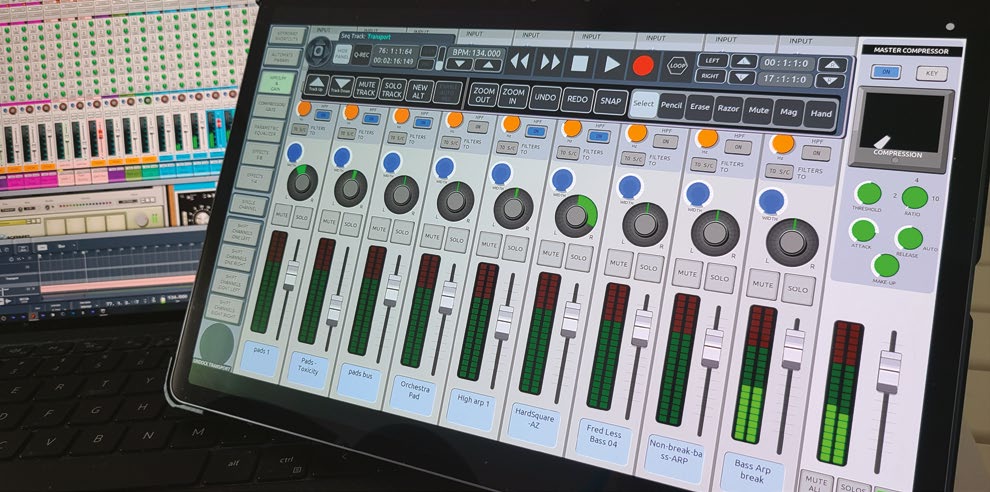Image resolution: width=990 pixels, height=492 pixels.
Task: Toggle Q-REC in the transport
Action: pos(362,54)
